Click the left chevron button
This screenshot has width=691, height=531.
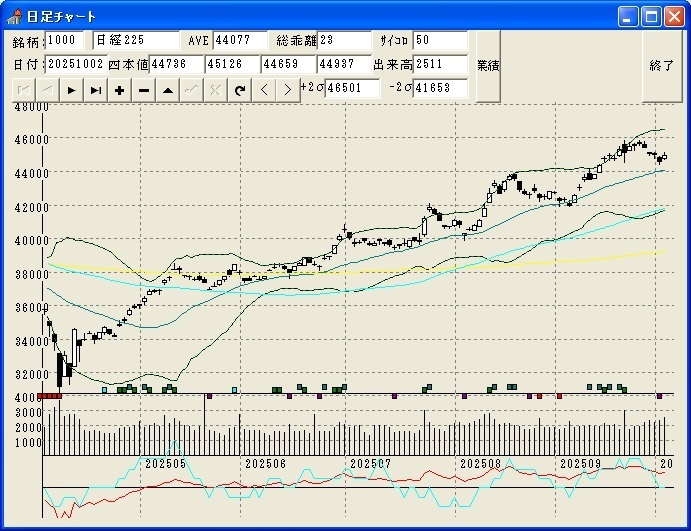click(x=264, y=90)
